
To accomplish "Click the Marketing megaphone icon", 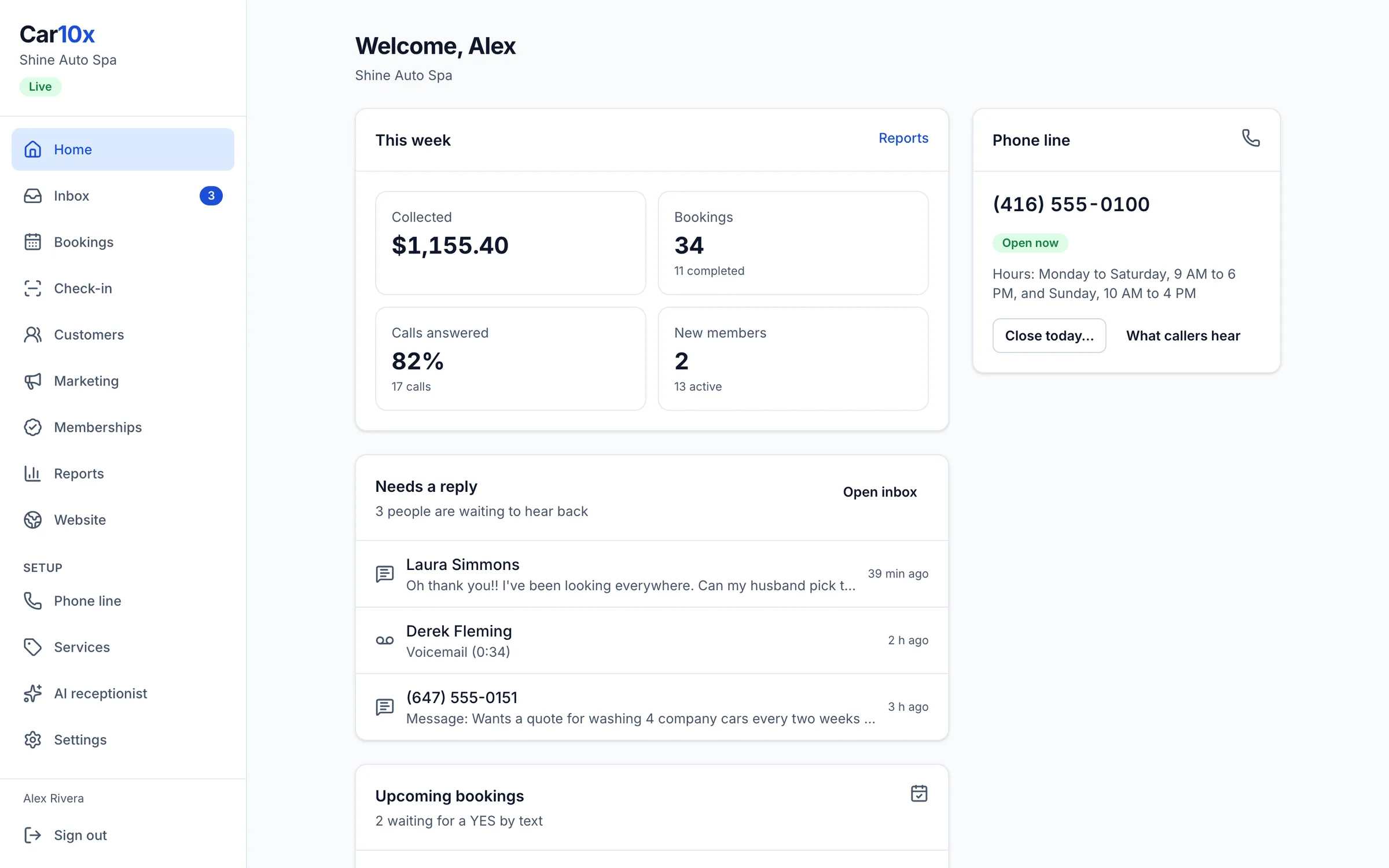I will [32, 381].
